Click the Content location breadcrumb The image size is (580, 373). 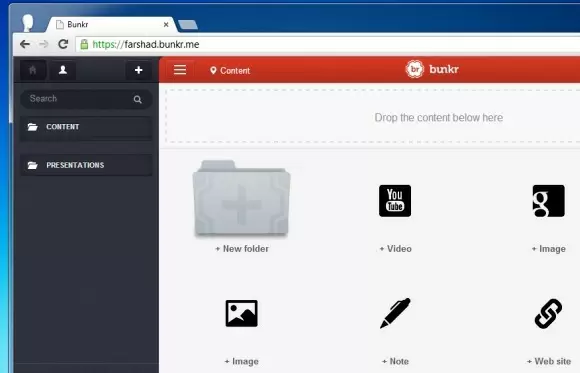point(230,70)
